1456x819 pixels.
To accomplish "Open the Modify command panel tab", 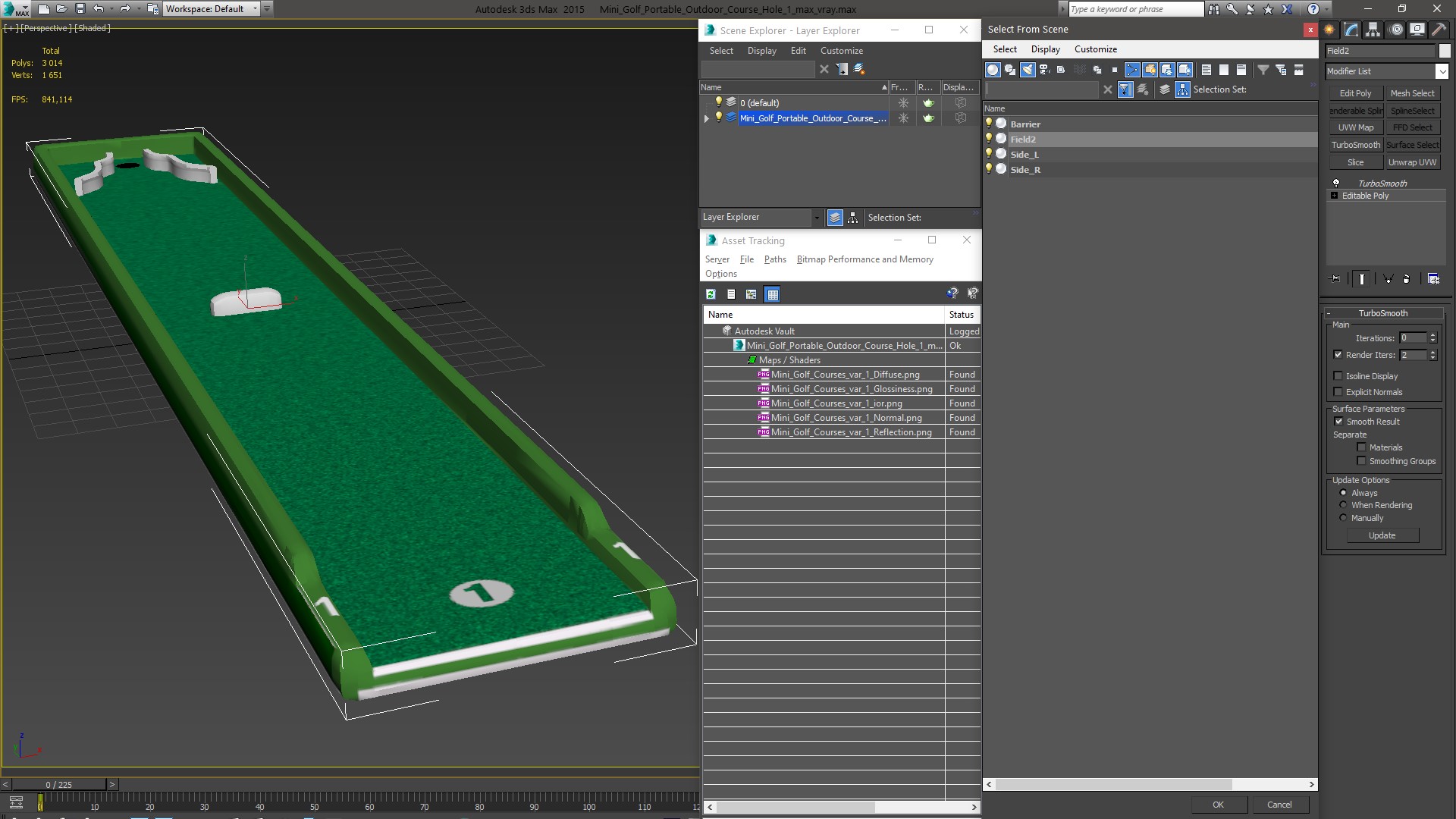I will pyautogui.click(x=1351, y=30).
